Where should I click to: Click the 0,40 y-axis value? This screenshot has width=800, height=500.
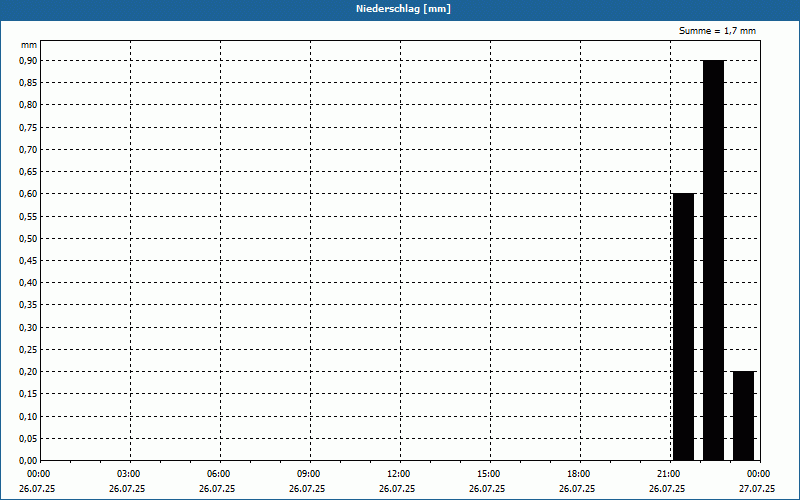(28, 283)
